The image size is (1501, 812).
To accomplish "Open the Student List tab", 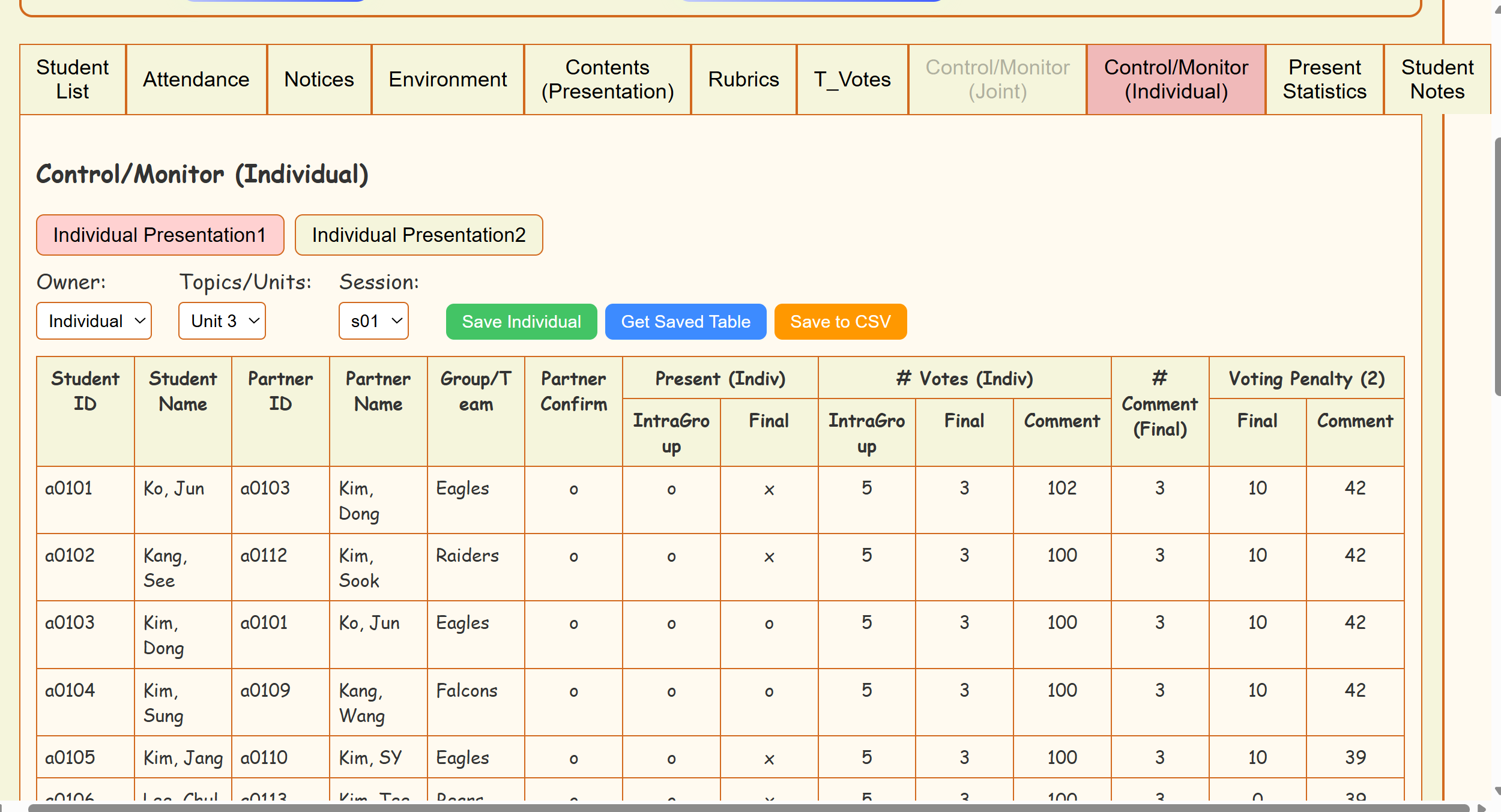I will point(73,79).
